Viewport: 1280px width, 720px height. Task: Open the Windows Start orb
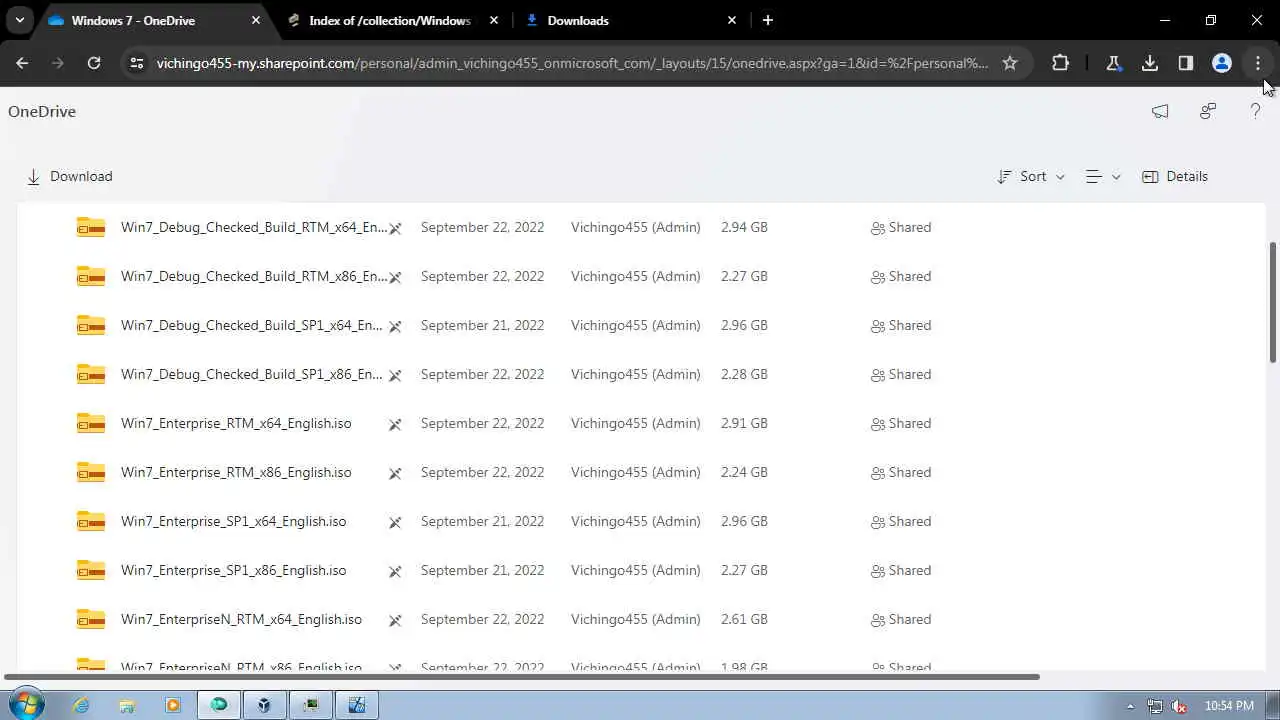click(26, 704)
